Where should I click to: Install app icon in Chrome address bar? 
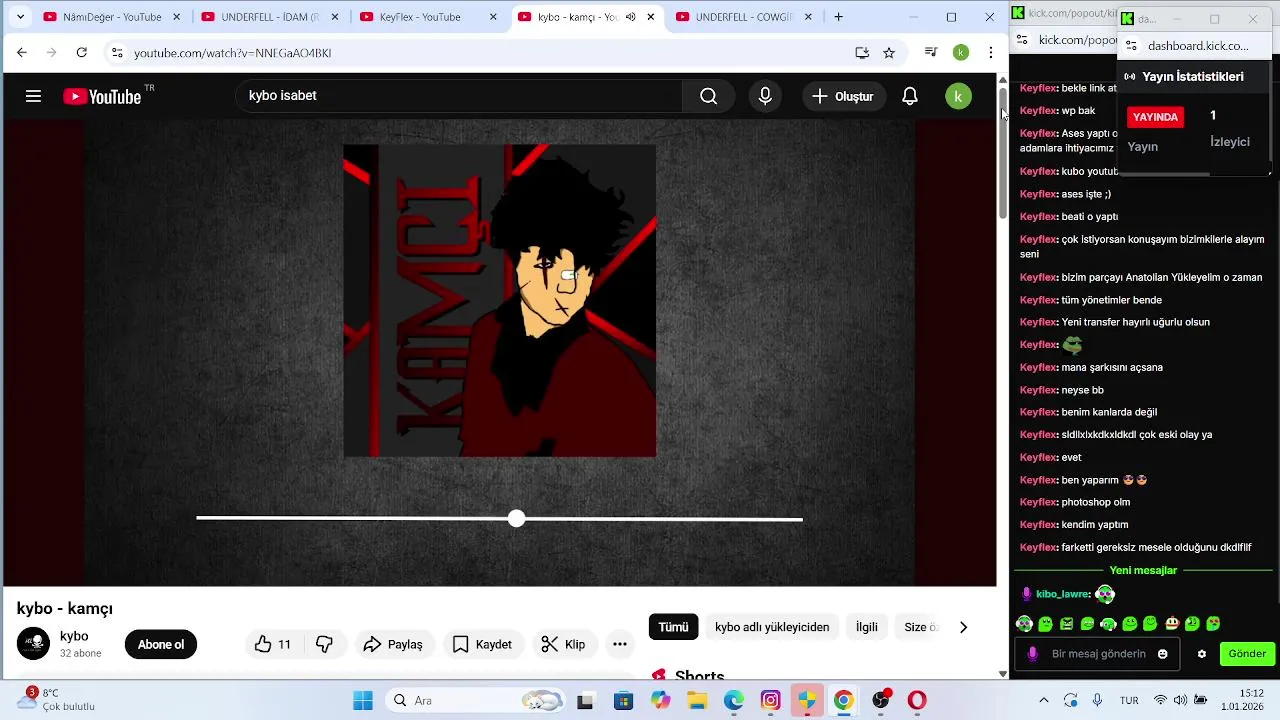862,52
